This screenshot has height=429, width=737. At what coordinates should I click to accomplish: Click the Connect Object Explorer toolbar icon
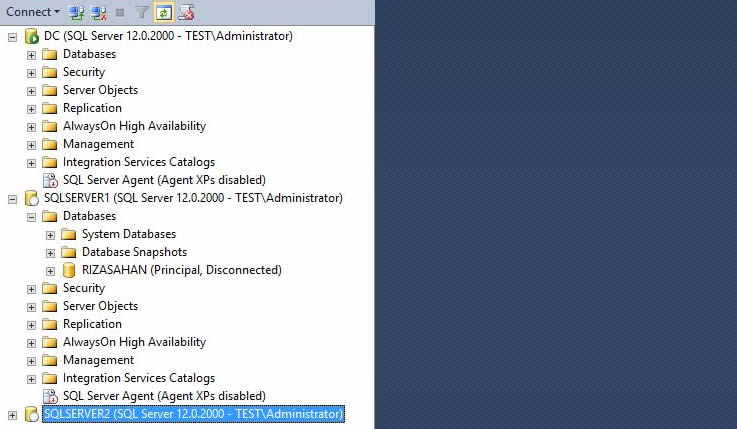click(x=77, y=12)
